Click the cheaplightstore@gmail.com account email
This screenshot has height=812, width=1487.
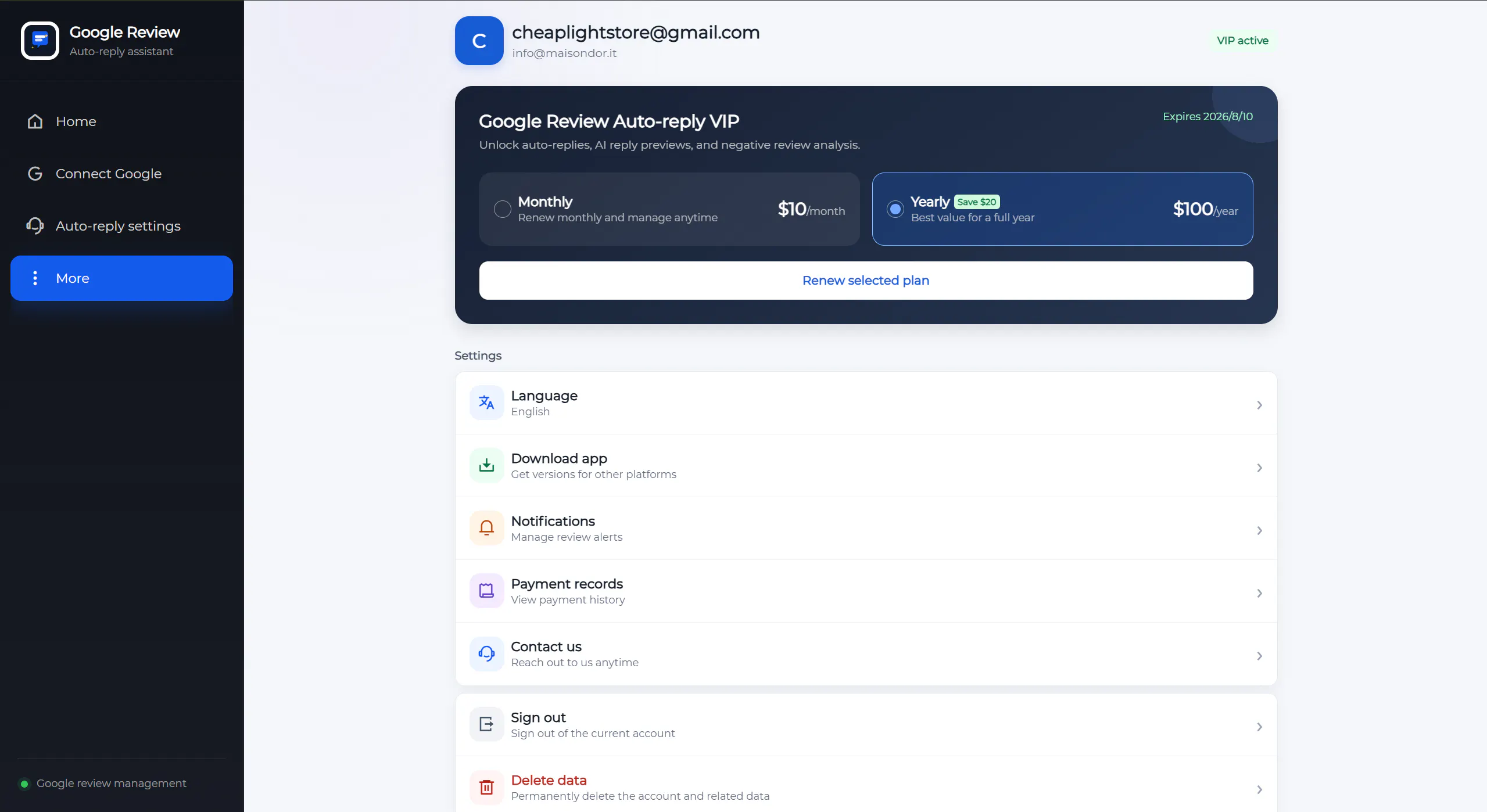[636, 33]
